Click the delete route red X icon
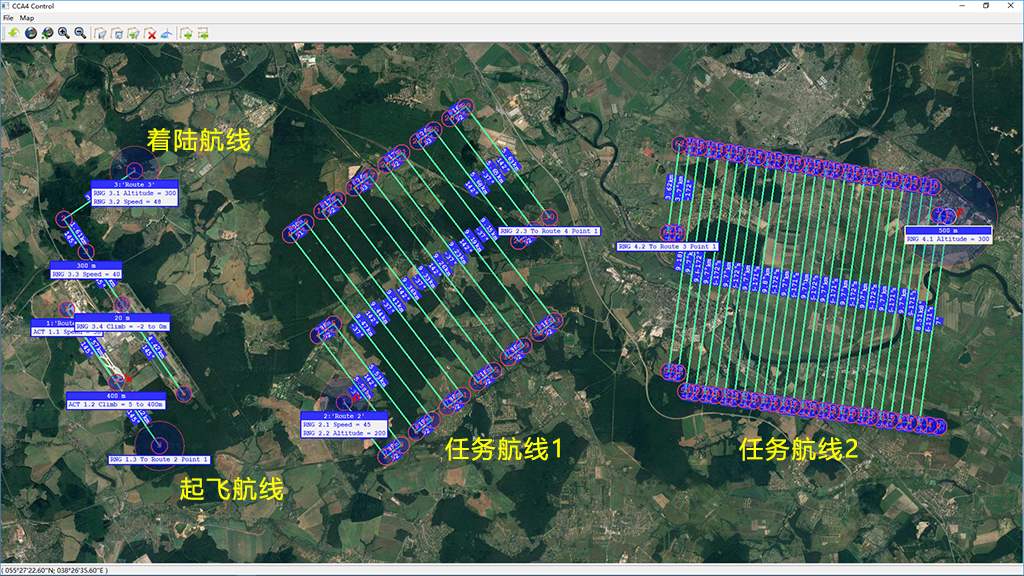Image resolution: width=1024 pixels, height=576 pixels. [151, 33]
